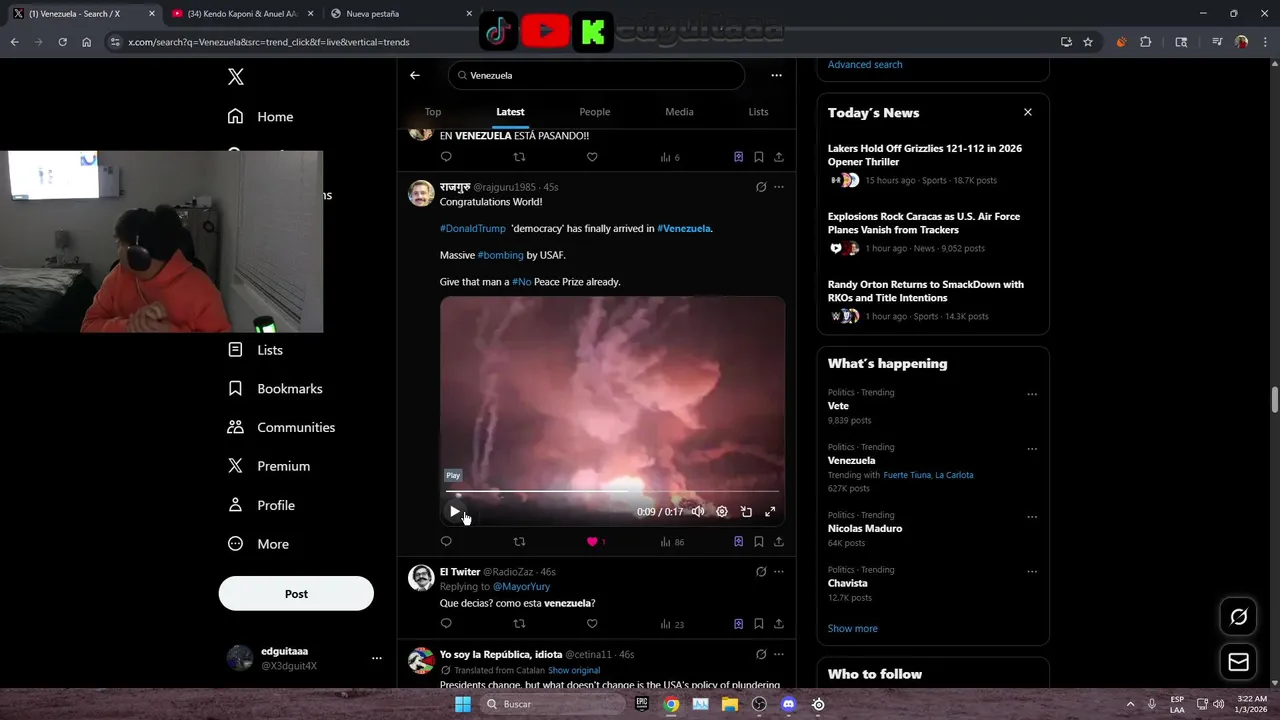Open Epic Games from the taskbar
Screen dimensions: 1280x720
coord(642,704)
